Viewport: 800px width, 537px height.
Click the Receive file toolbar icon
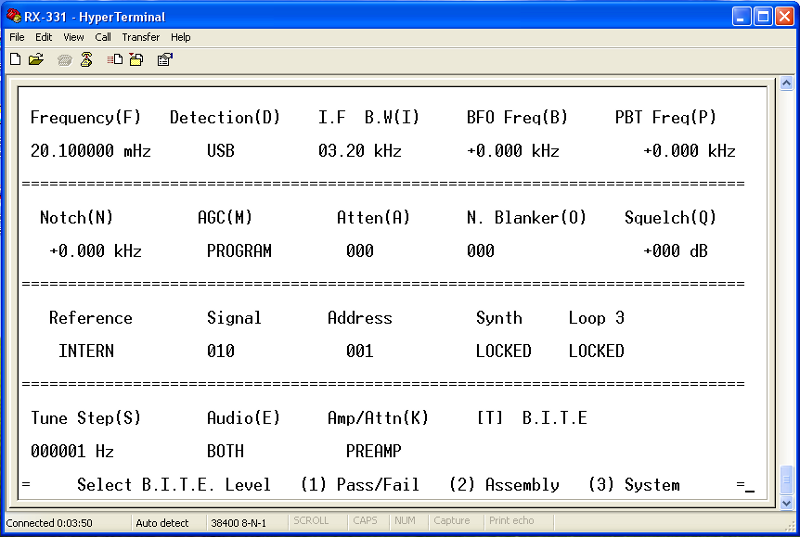click(136, 60)
